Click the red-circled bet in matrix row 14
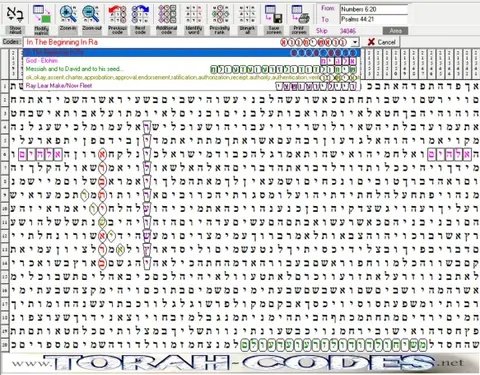480x375 pixels. [x=102, y=263]
